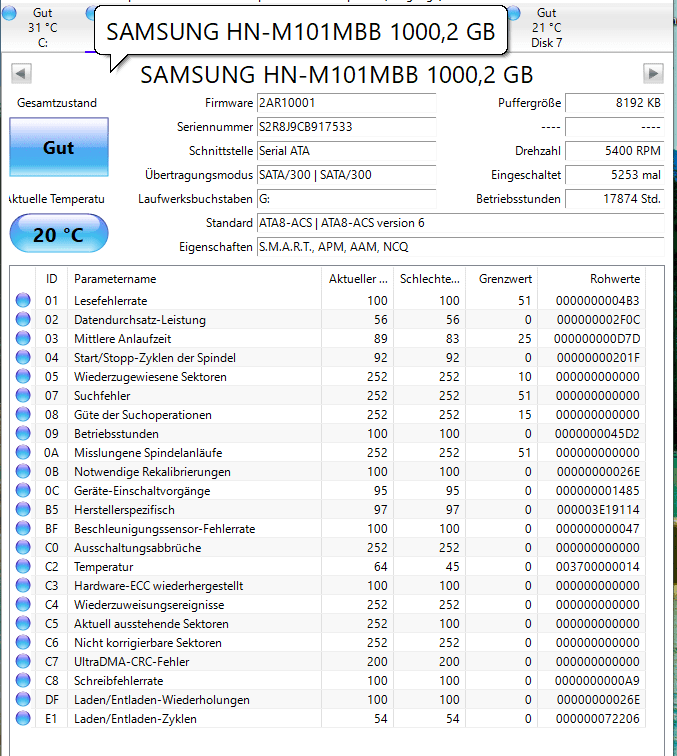Select the Disk 7 tab at top
Screen dimensions: 677x756
click(x=546, y=27)
